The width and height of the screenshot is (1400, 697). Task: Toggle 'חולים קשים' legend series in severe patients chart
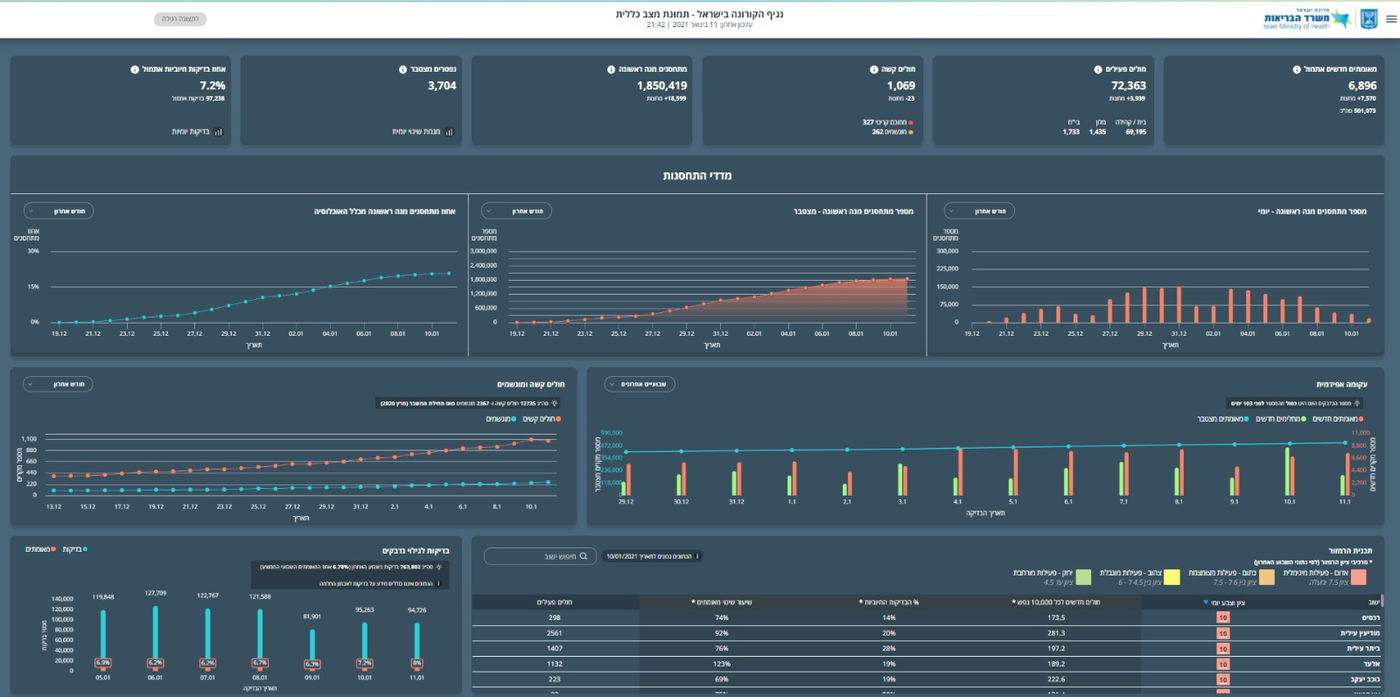[542, 419]
